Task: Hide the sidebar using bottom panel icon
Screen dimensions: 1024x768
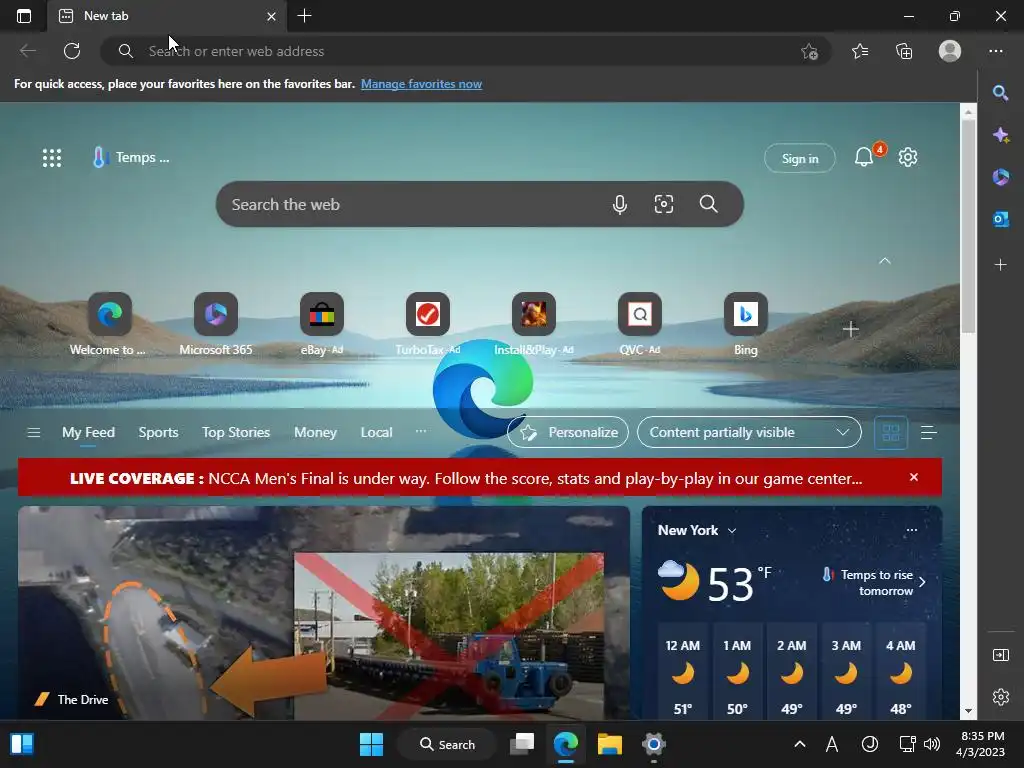Action: tap(1000, 654)
